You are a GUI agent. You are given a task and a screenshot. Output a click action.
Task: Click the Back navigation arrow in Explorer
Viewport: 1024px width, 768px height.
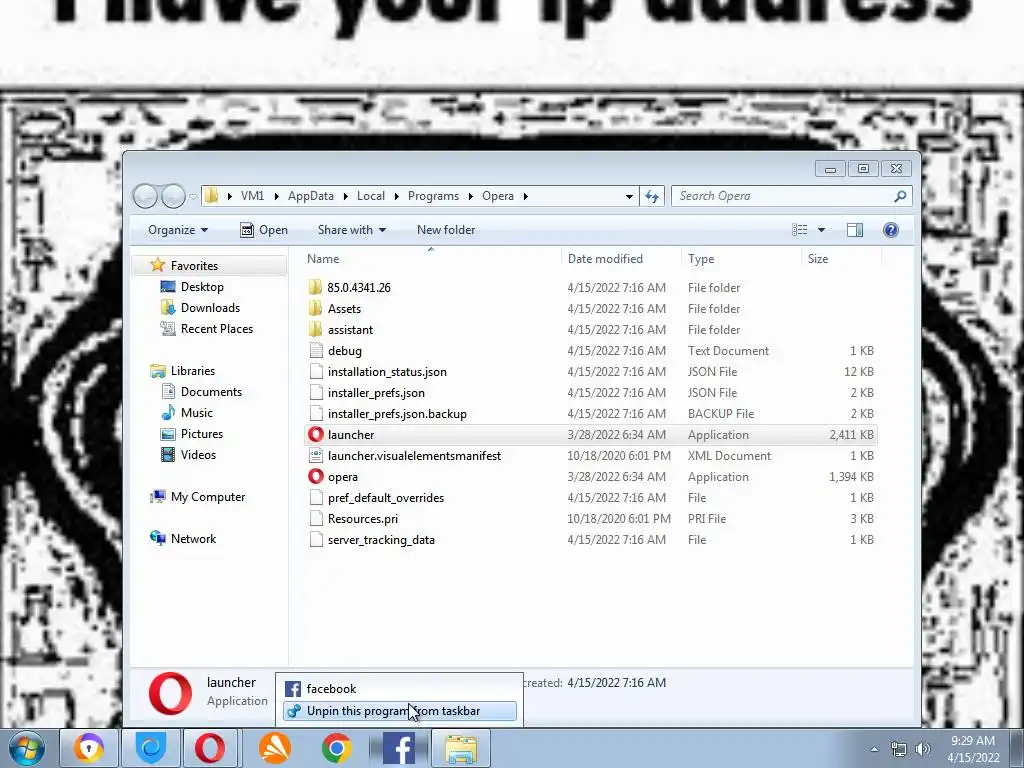coord(145,196)
